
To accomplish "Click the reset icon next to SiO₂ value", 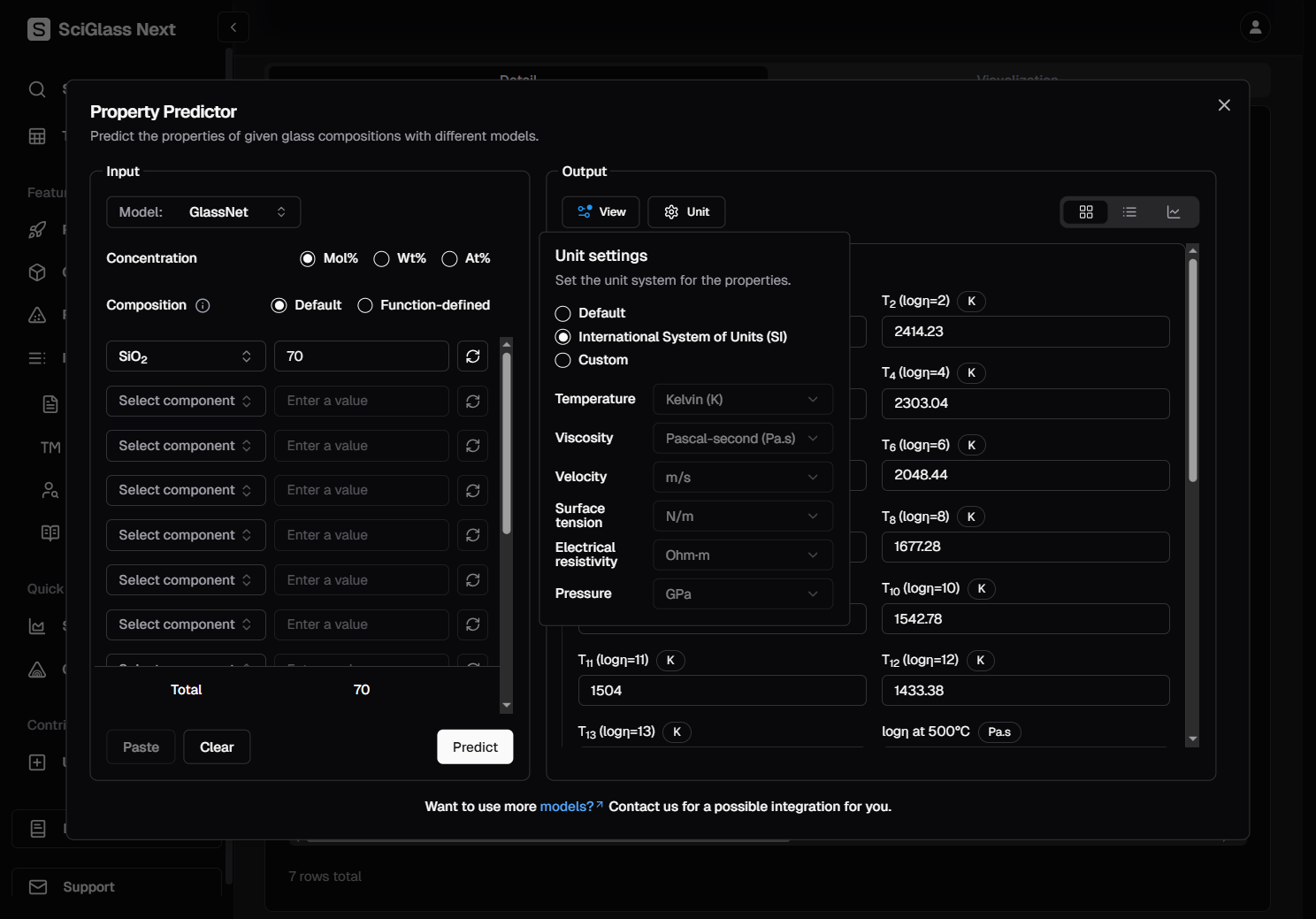I will coord(473,356).
